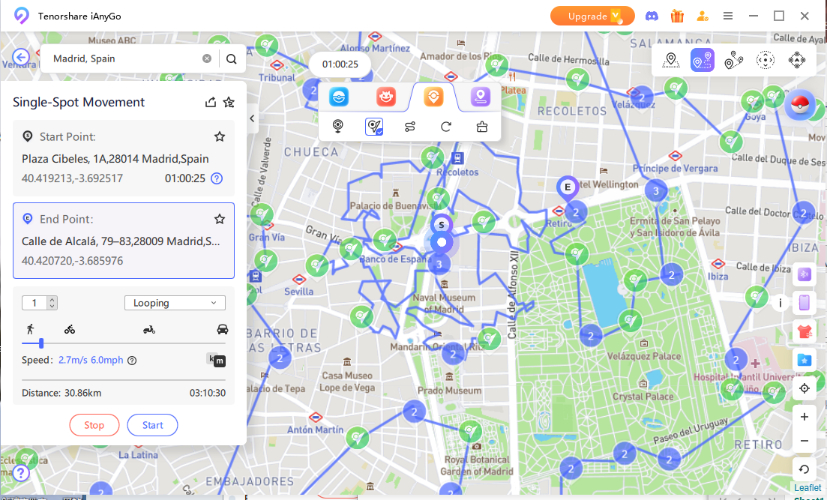Click end coordinates '40.420720,-3.685976'

(x=72, y=261)
